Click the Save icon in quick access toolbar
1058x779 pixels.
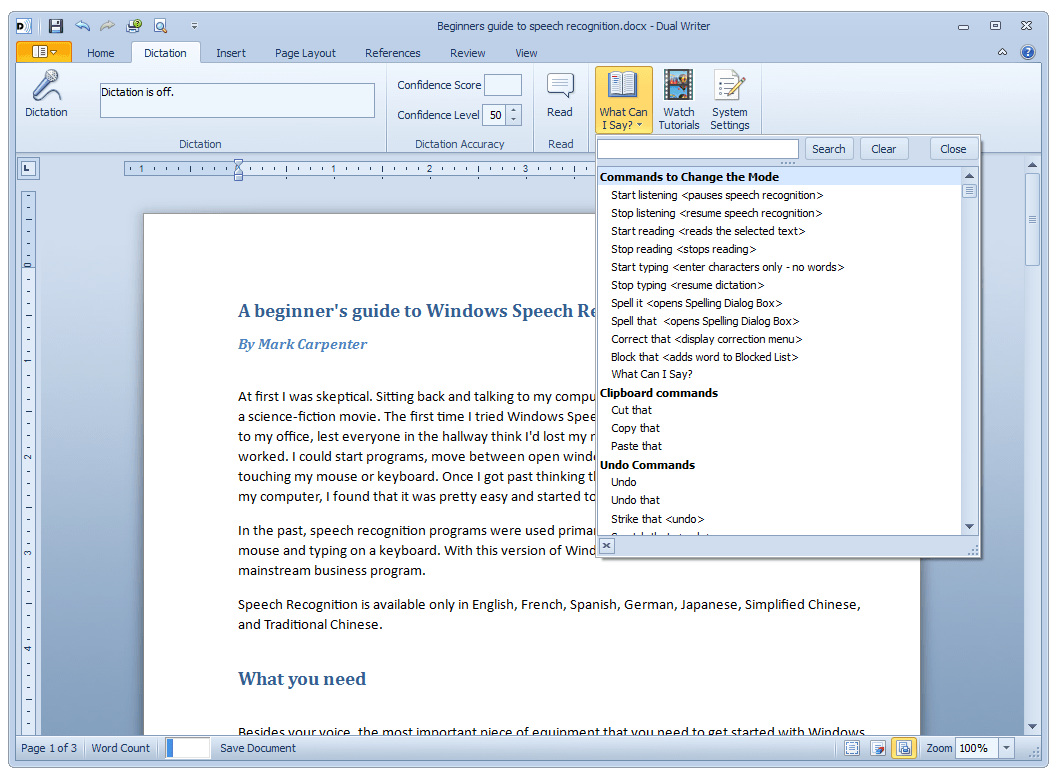click(x=56, y=25)
